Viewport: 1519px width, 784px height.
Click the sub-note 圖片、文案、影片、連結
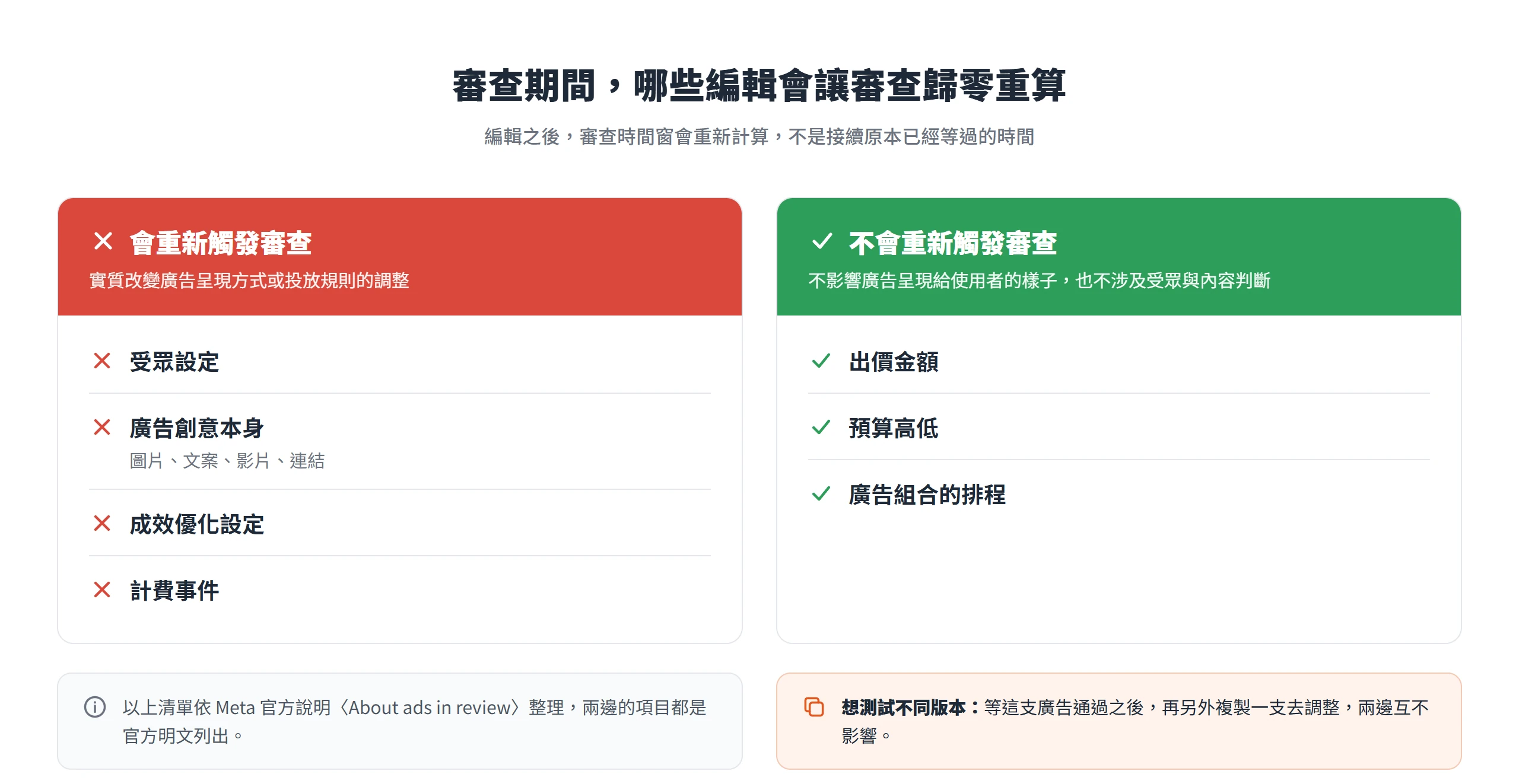227,461
